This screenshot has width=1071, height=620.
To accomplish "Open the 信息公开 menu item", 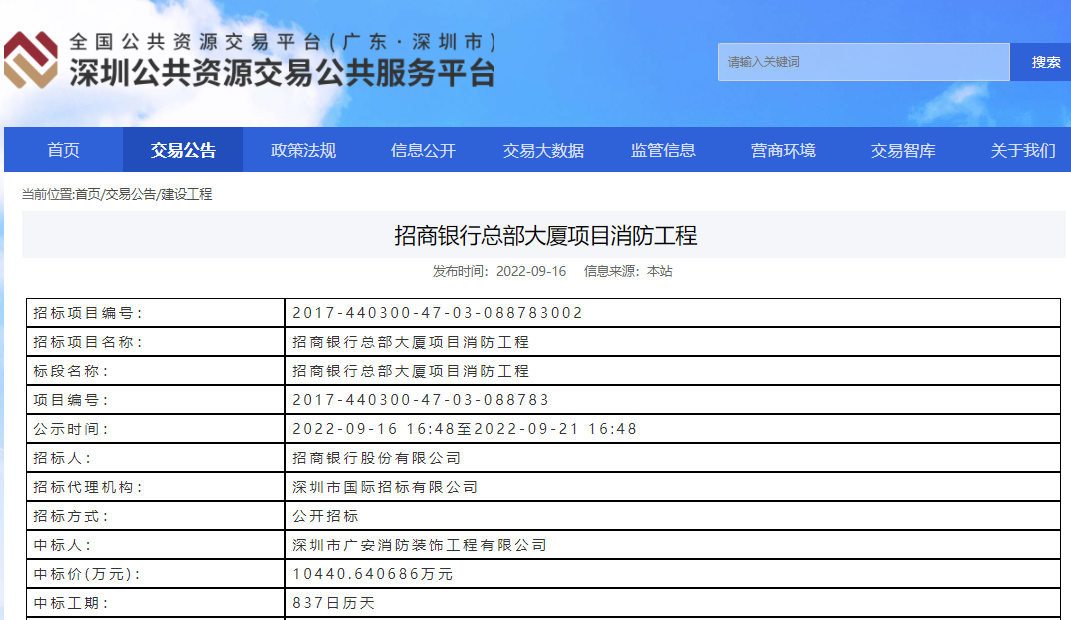I will pyautogui.click(x=423, y=150).
